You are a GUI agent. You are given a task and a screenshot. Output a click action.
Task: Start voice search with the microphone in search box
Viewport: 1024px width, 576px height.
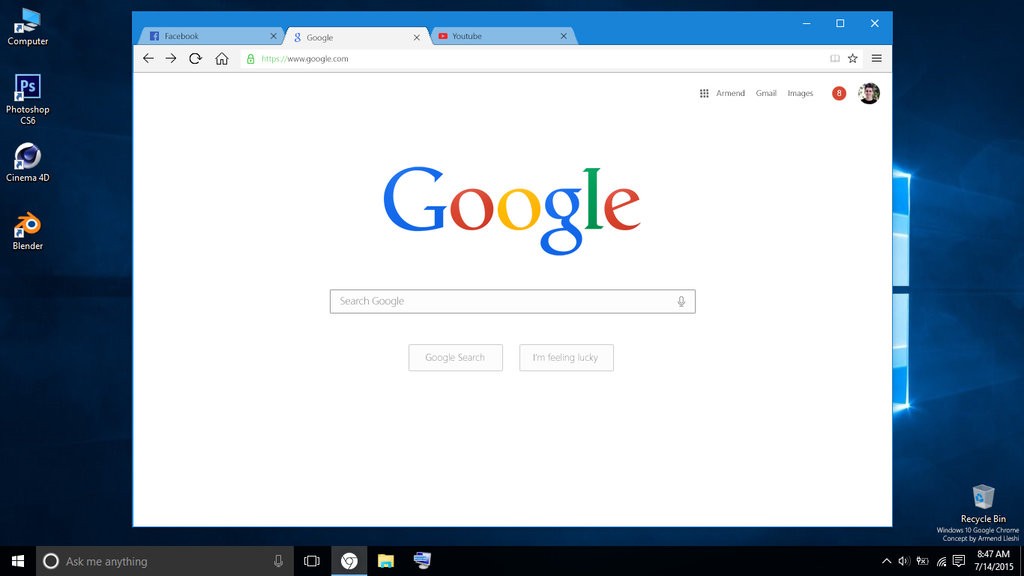coord(681,301)
